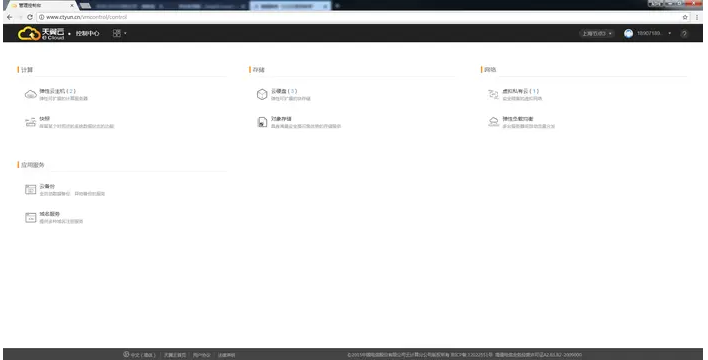Screen dimensions: 708x360
Task: Click the 控制中心 header link
Action: pos(88,33)
